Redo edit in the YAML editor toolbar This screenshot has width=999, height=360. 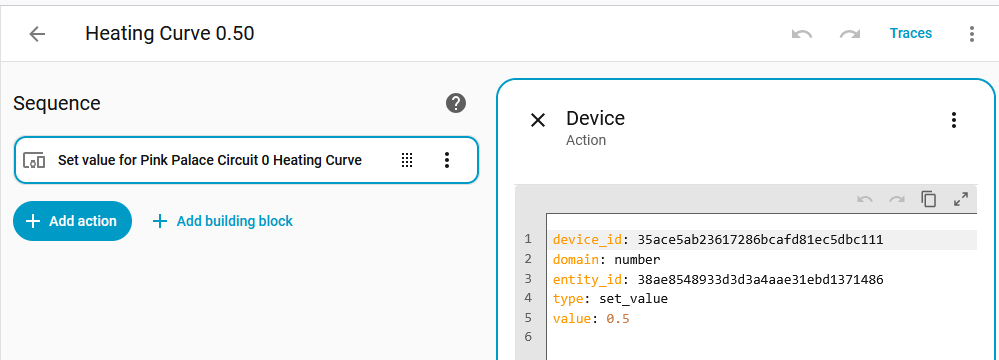click(x=897, y=199)
